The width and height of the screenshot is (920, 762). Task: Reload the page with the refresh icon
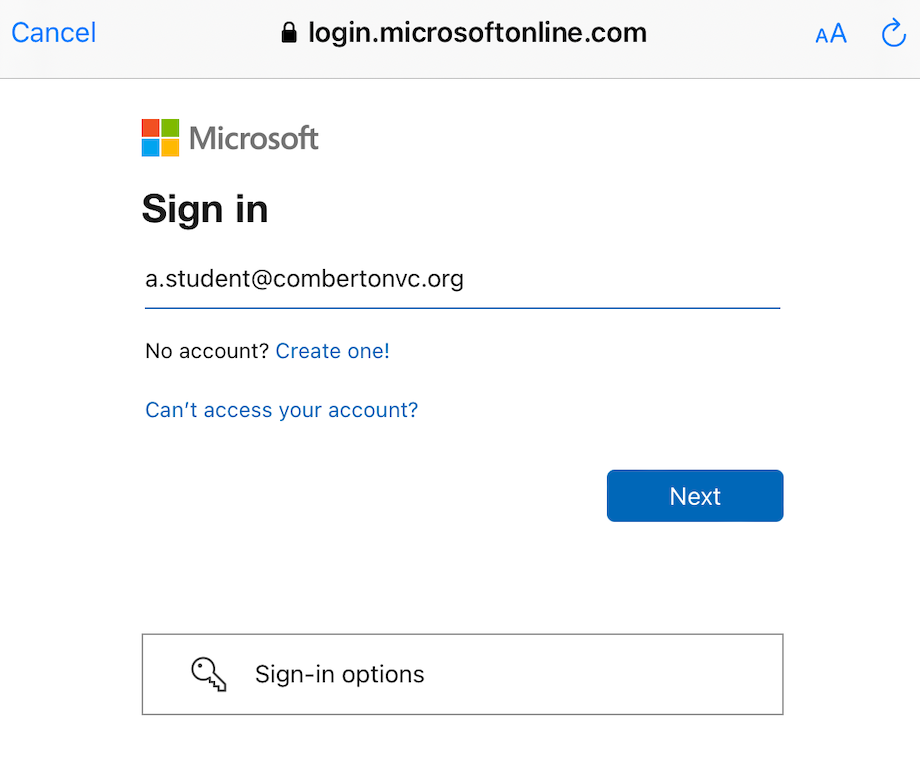click(894, 33)
